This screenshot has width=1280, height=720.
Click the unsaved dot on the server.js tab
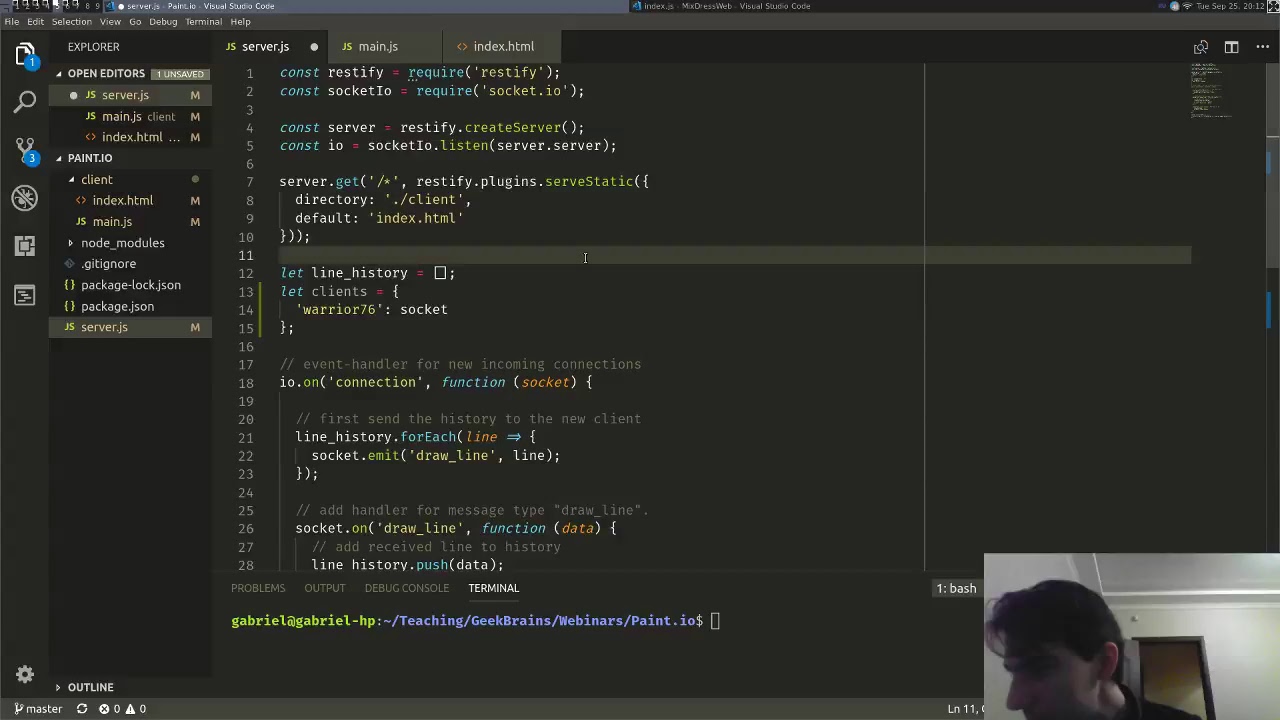click(314, 47)
